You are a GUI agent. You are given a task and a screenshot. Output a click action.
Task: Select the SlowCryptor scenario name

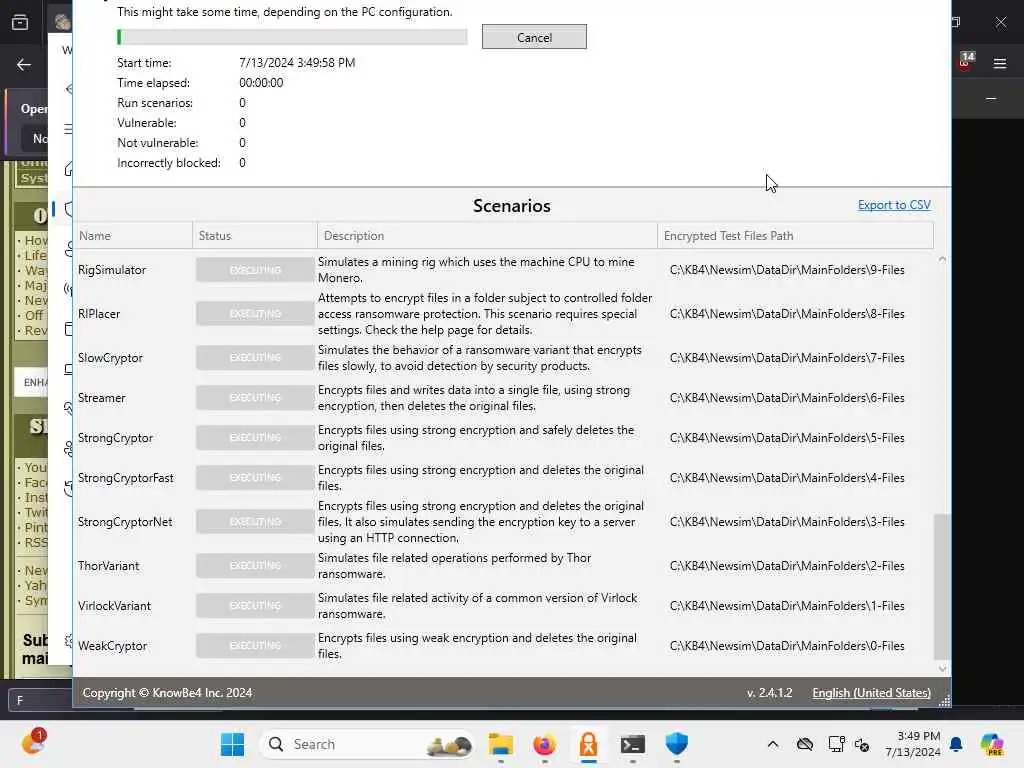click(x=110, y=358)
